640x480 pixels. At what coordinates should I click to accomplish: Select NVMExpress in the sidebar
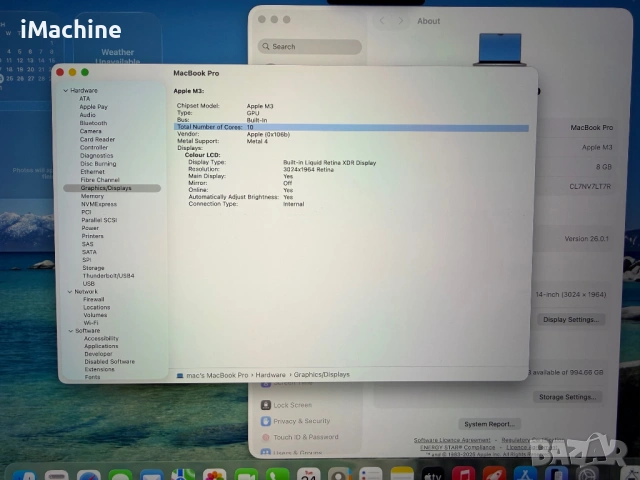(x=99, y=204)
